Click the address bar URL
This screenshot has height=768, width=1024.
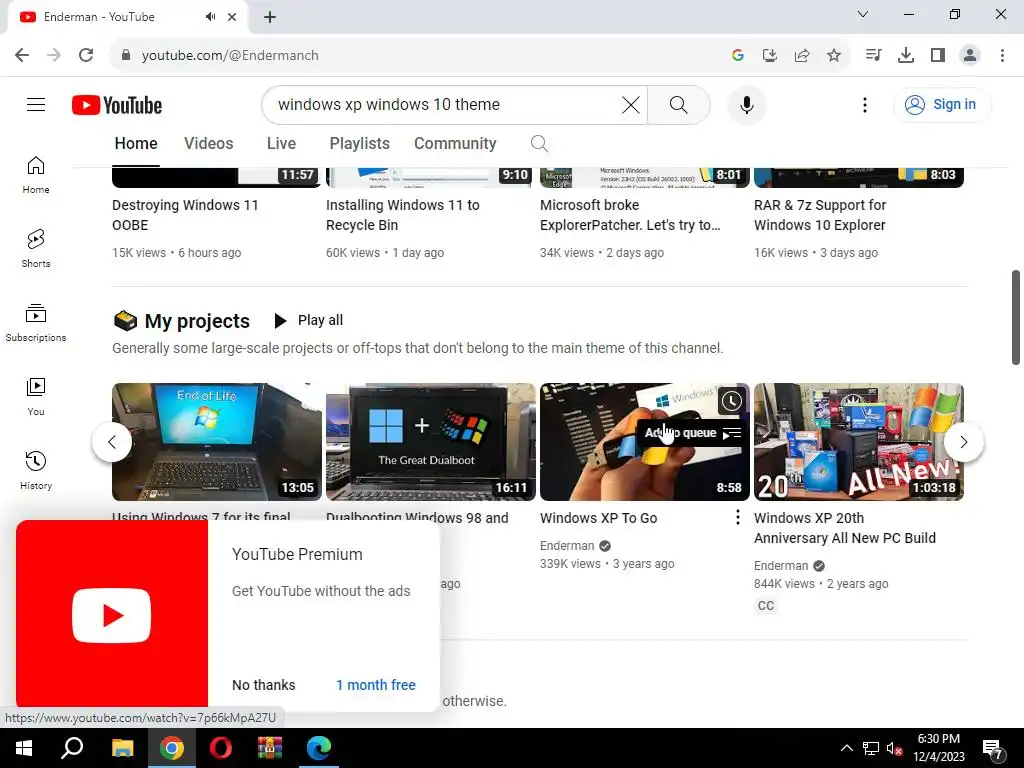point(230,56)
